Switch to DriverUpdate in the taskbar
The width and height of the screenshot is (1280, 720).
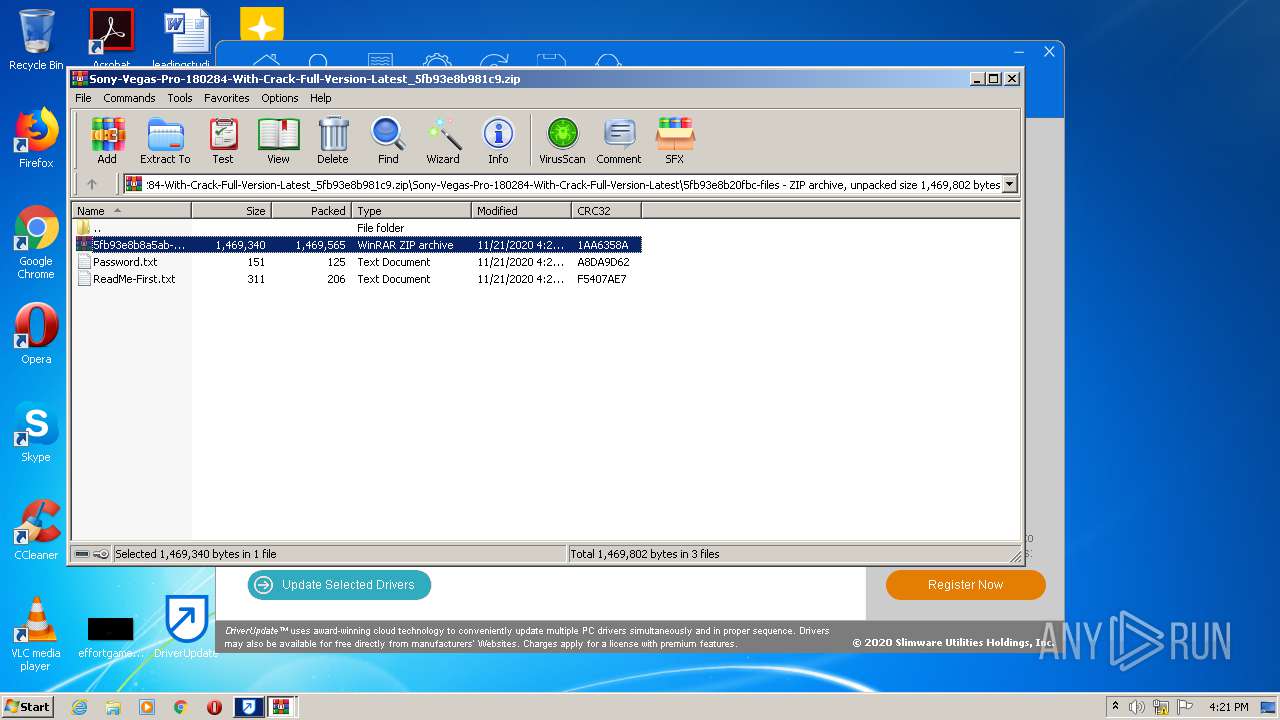click(x=248, y=707)
